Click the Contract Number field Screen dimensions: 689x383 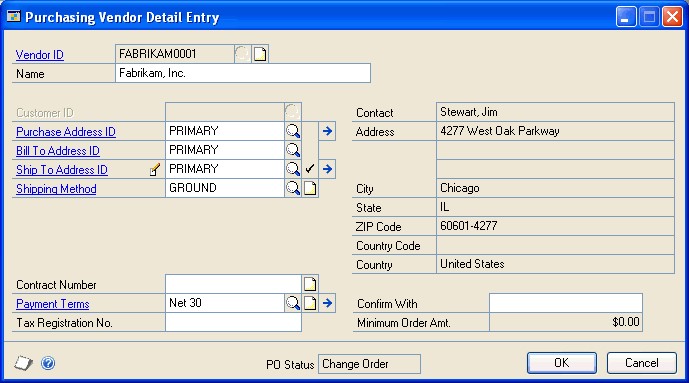click(x=234, y=284)
